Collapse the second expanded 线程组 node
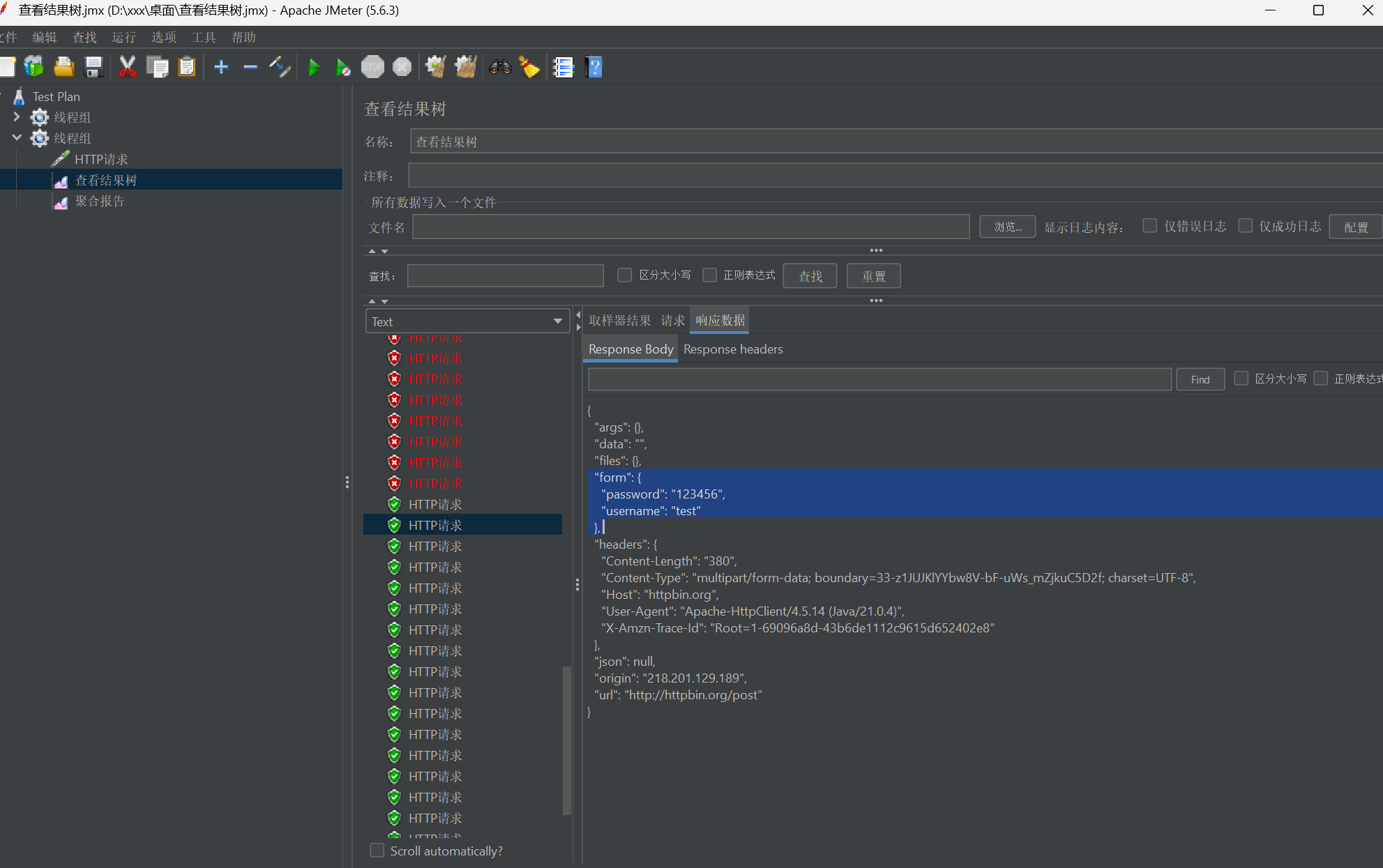The width and height of the screenshot is (1383, 868). (x=17, y=138)
